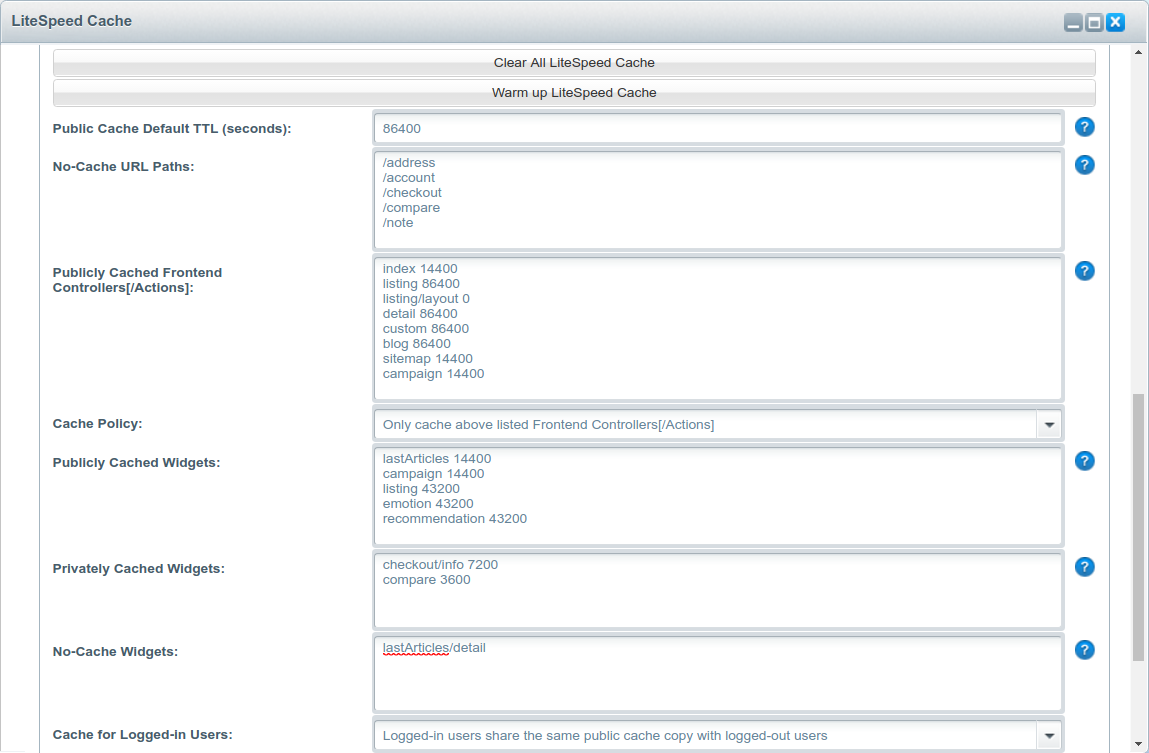
Task: Open help for Privately Cached Widgets
Action: 1085,568
